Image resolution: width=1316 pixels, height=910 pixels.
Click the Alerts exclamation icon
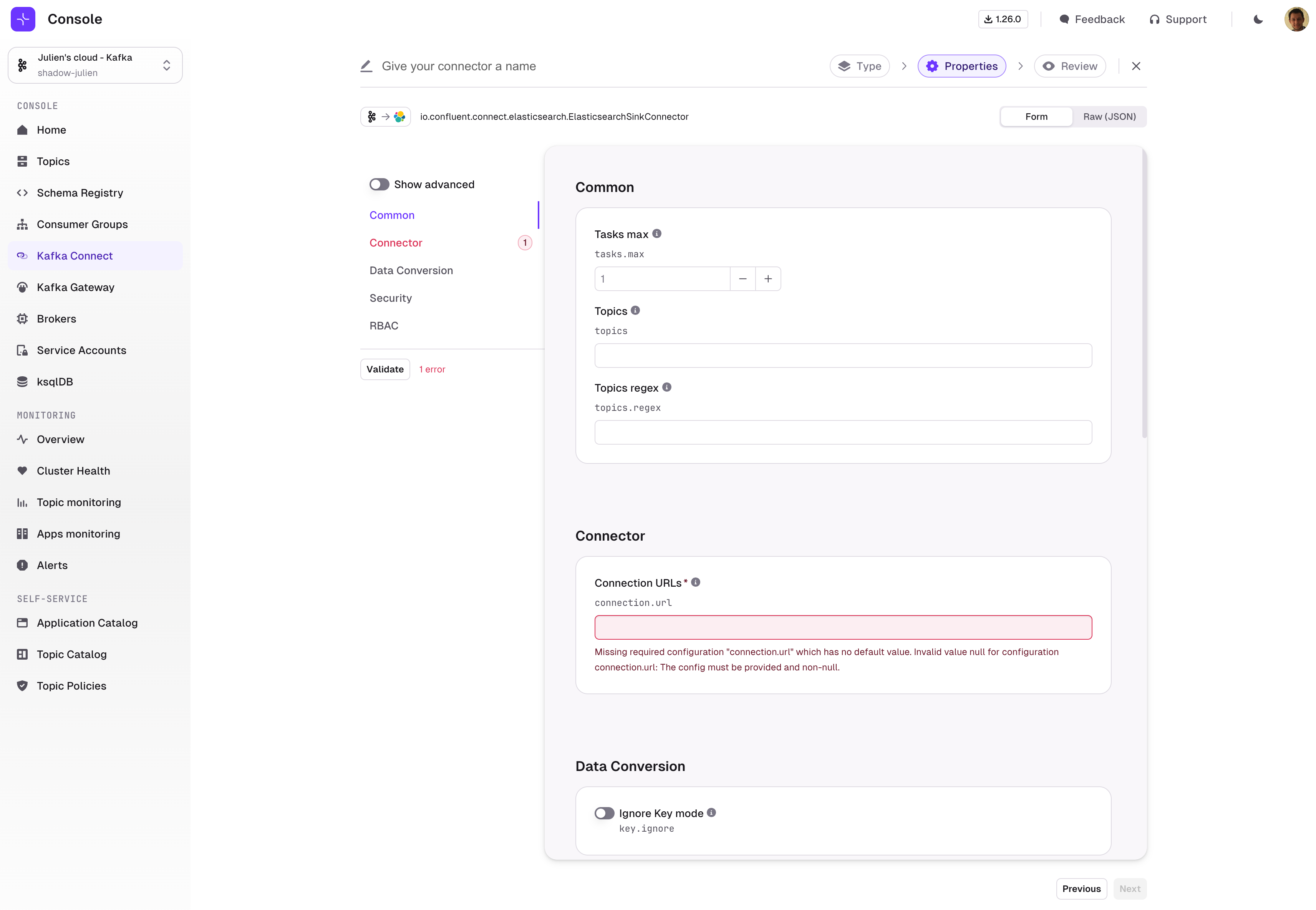[x=22, y=565]
